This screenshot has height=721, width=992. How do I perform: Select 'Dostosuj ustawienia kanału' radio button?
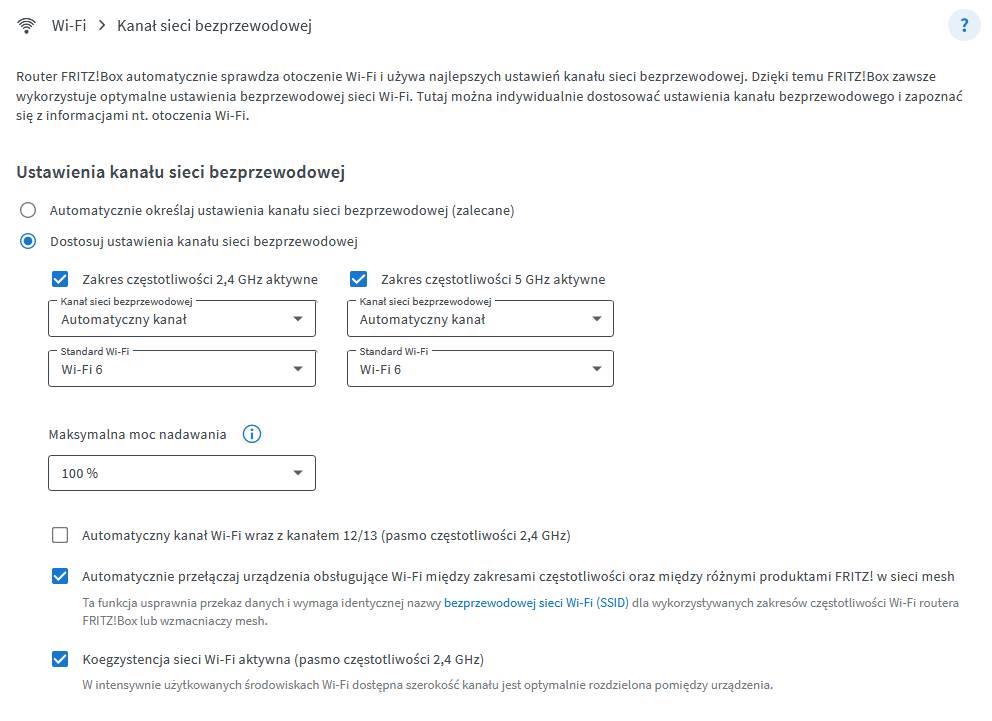pyautogui.click(x=29, y=241)
